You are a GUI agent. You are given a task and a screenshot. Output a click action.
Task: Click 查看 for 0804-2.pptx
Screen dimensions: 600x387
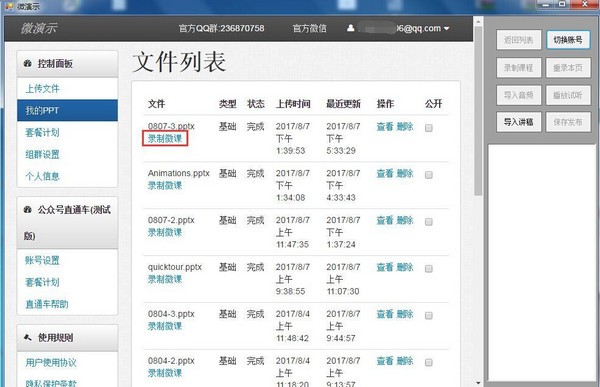click(x=385, y=361)
